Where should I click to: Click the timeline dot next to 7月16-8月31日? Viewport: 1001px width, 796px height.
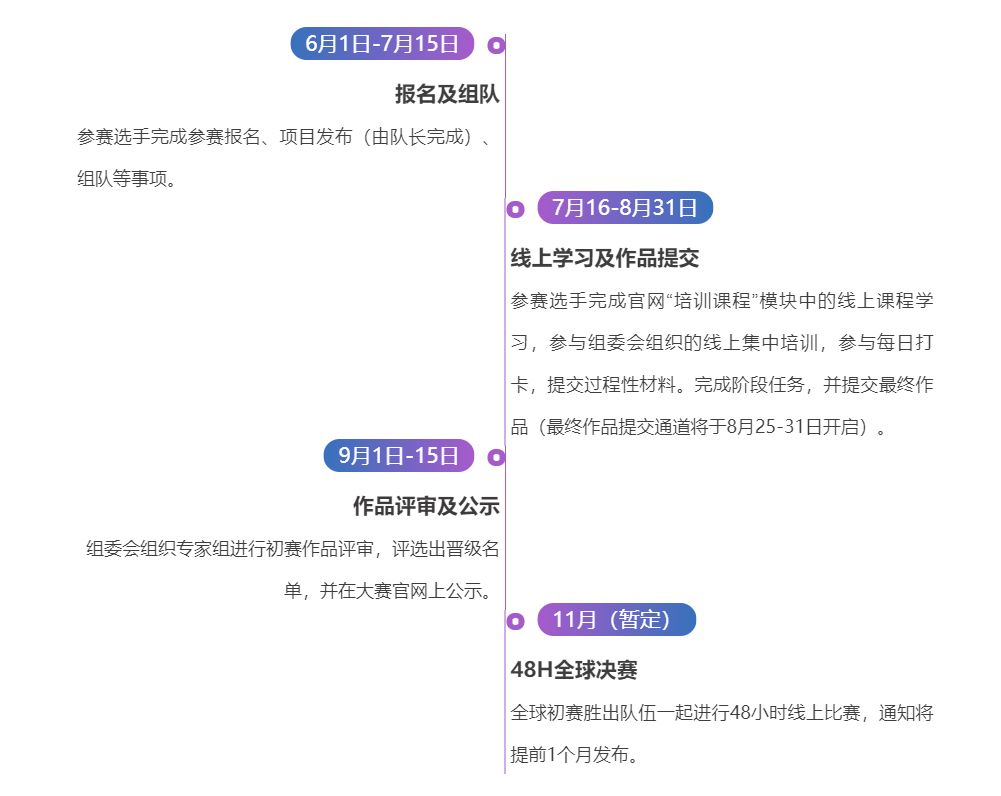(515, 209)
